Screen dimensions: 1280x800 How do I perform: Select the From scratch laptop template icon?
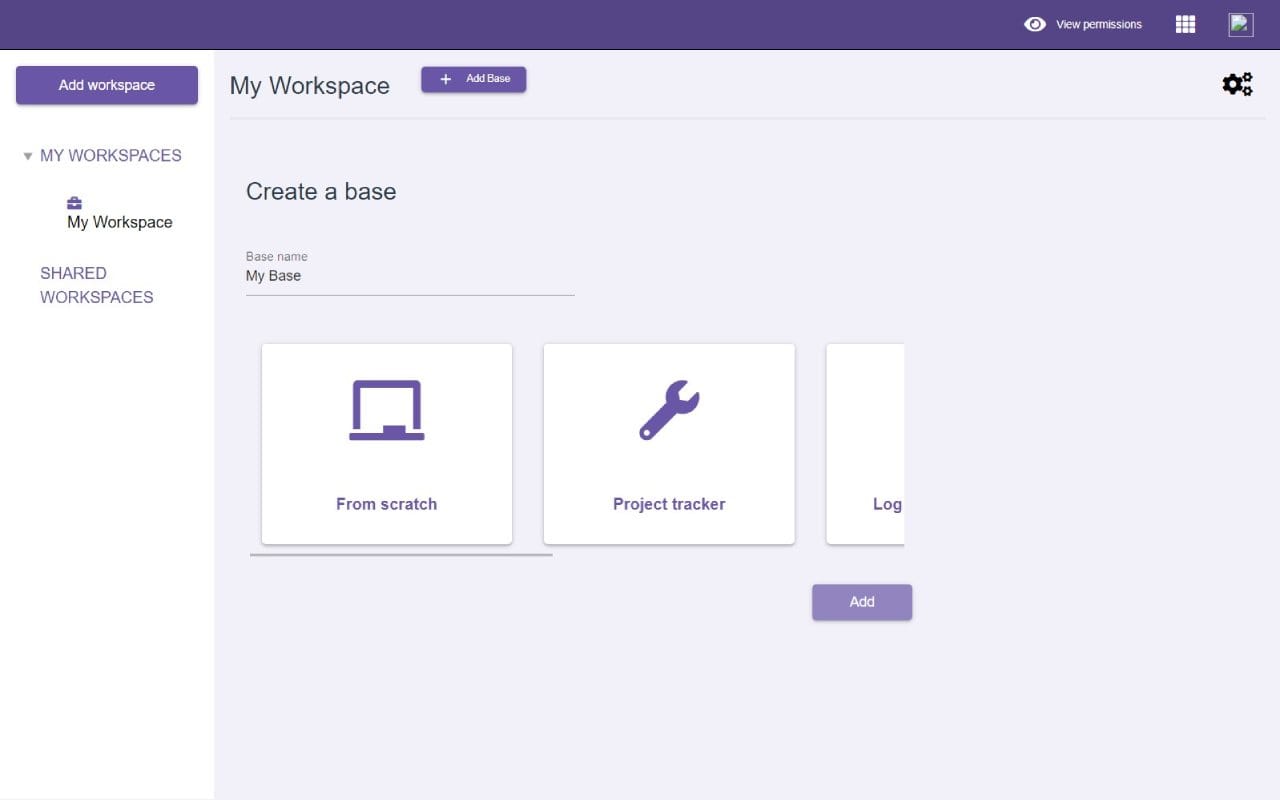click(386, 408)
